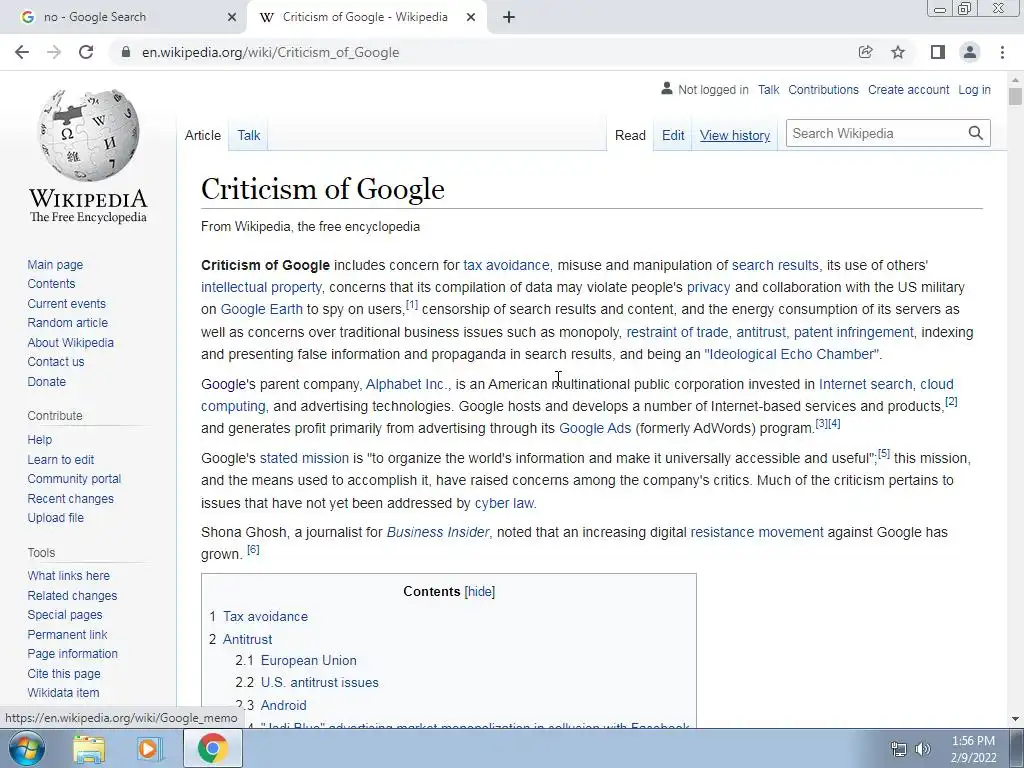The width and height of the screenshot is (1024, 768).
Task: Open the View history tab
Action: point(735,136)
